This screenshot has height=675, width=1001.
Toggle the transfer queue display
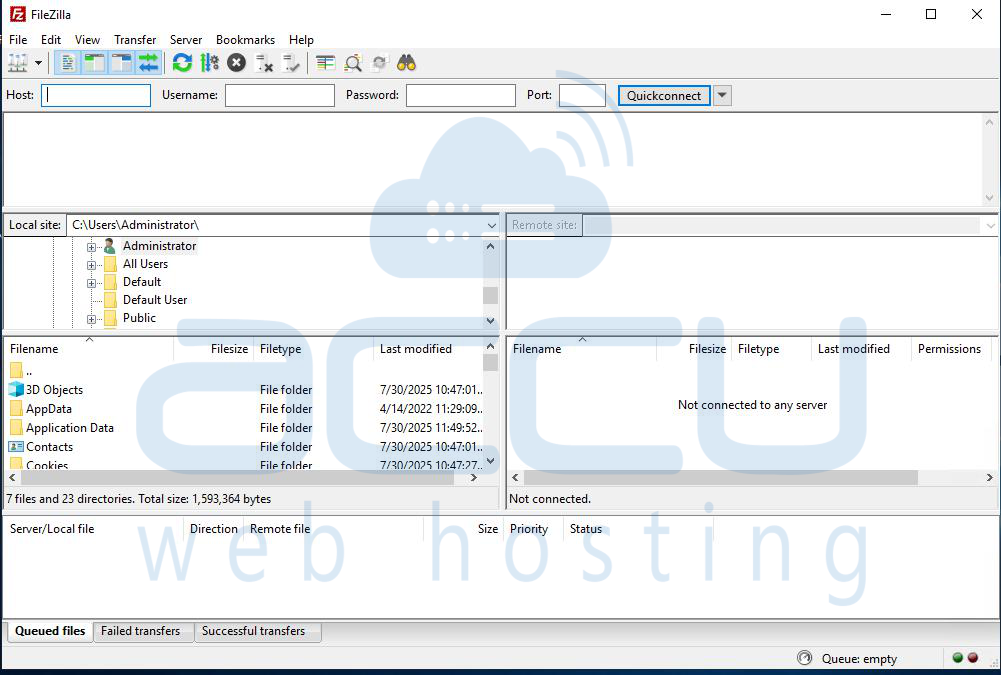pyautogui.click(x=148, y=63)
